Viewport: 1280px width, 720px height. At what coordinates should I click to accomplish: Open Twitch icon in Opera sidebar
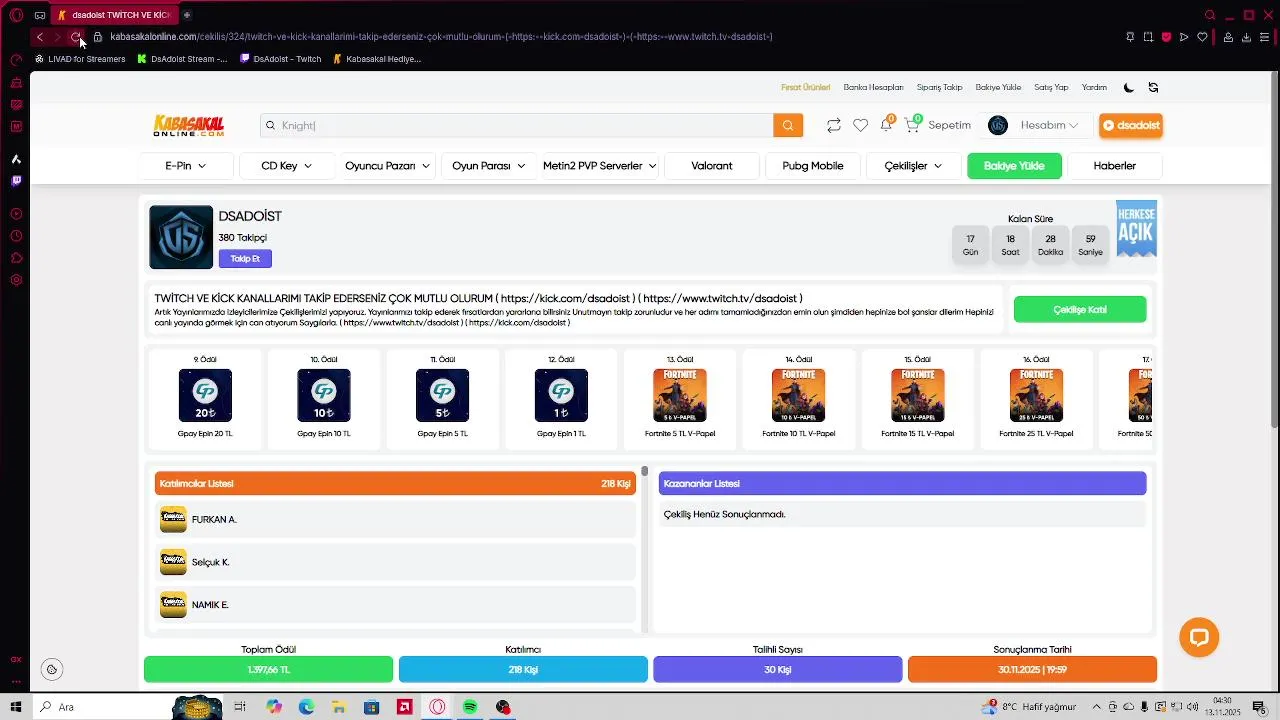pos(16,181)
